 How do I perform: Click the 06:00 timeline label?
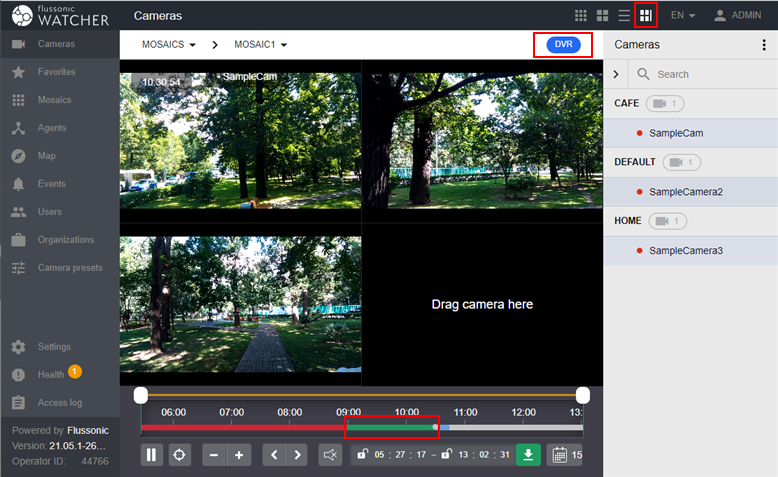point(174,412)
